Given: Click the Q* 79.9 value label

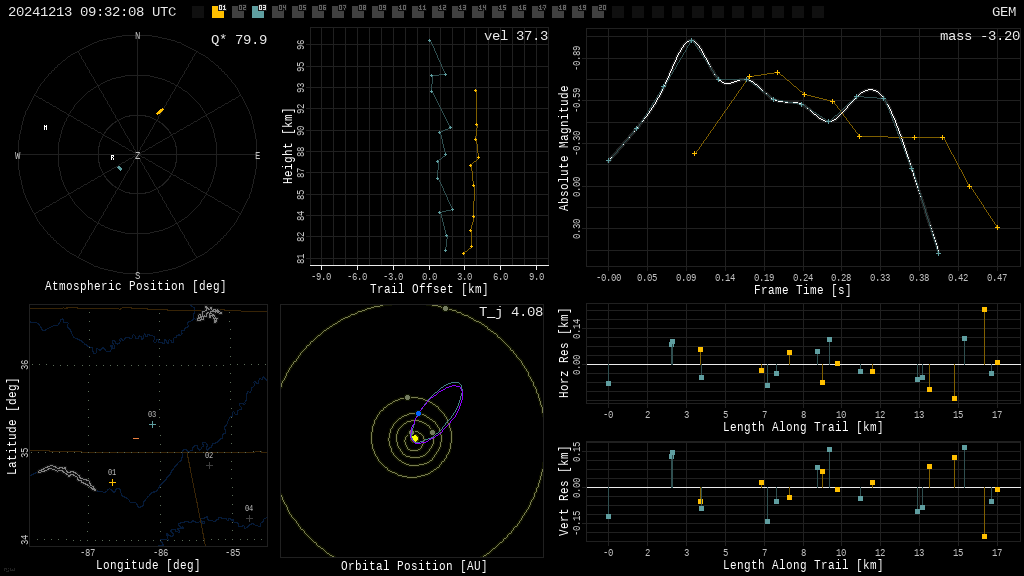Looking at the screenshot, I should click(x=238, y=40).
